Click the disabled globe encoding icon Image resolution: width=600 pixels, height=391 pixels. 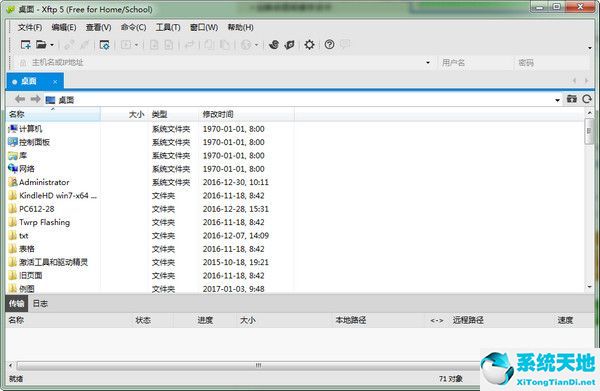[246, 45]
